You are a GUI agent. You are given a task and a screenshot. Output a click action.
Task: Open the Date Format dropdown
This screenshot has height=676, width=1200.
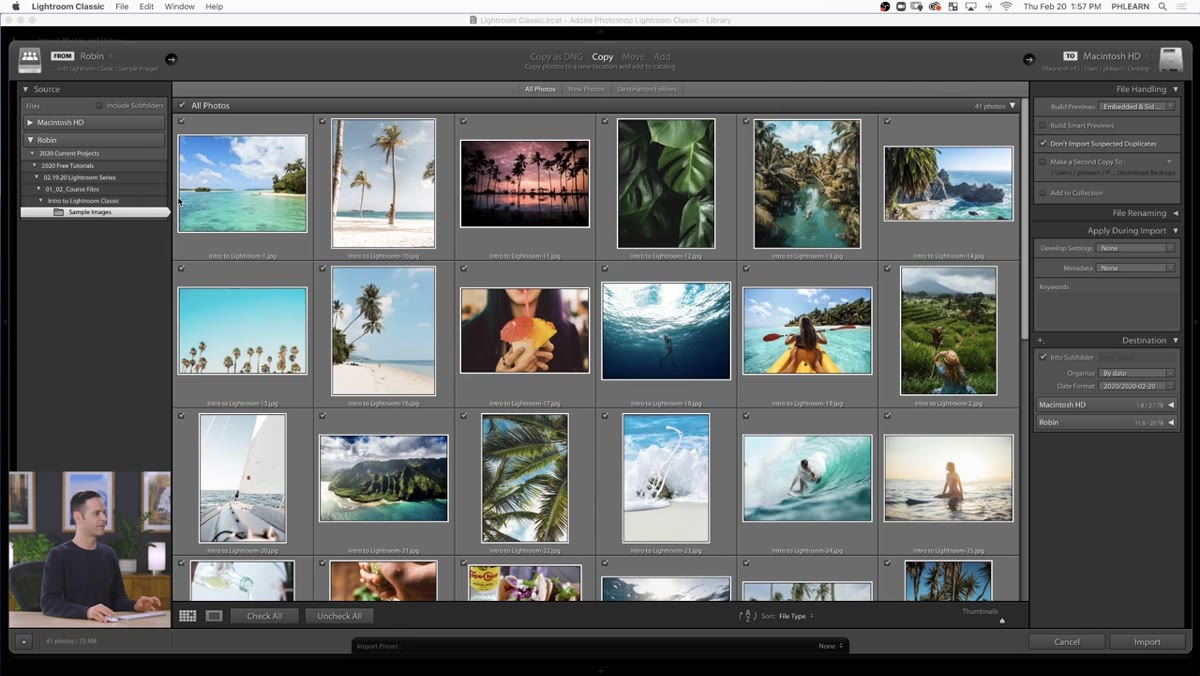pos(1135,386)
